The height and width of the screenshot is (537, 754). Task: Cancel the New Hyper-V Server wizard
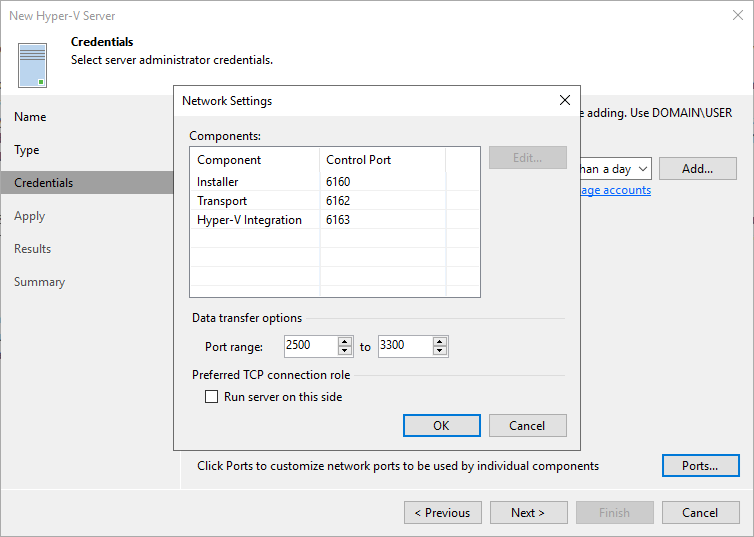pos(701,512)
